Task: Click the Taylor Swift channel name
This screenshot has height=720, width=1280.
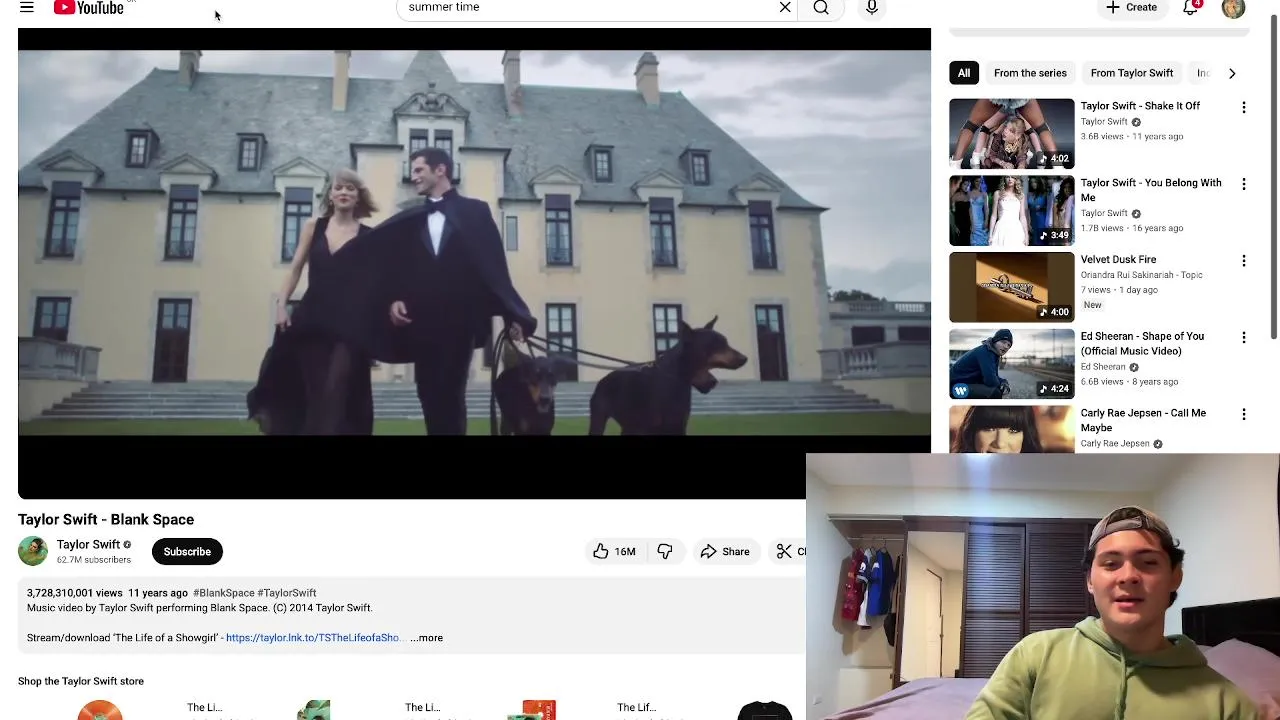Action: 88,544
